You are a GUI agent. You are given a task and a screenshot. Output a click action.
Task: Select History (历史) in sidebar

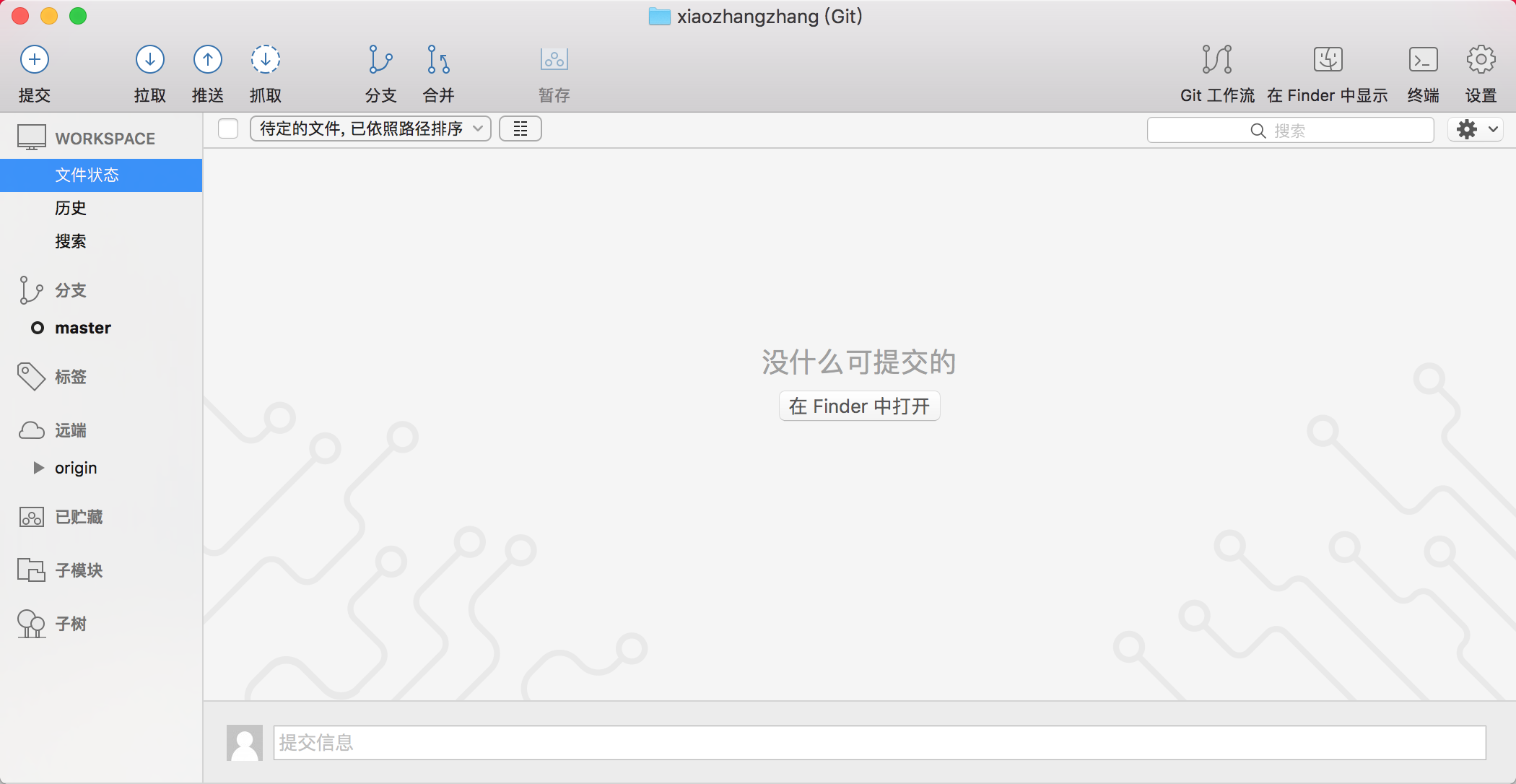click(71, 208)
